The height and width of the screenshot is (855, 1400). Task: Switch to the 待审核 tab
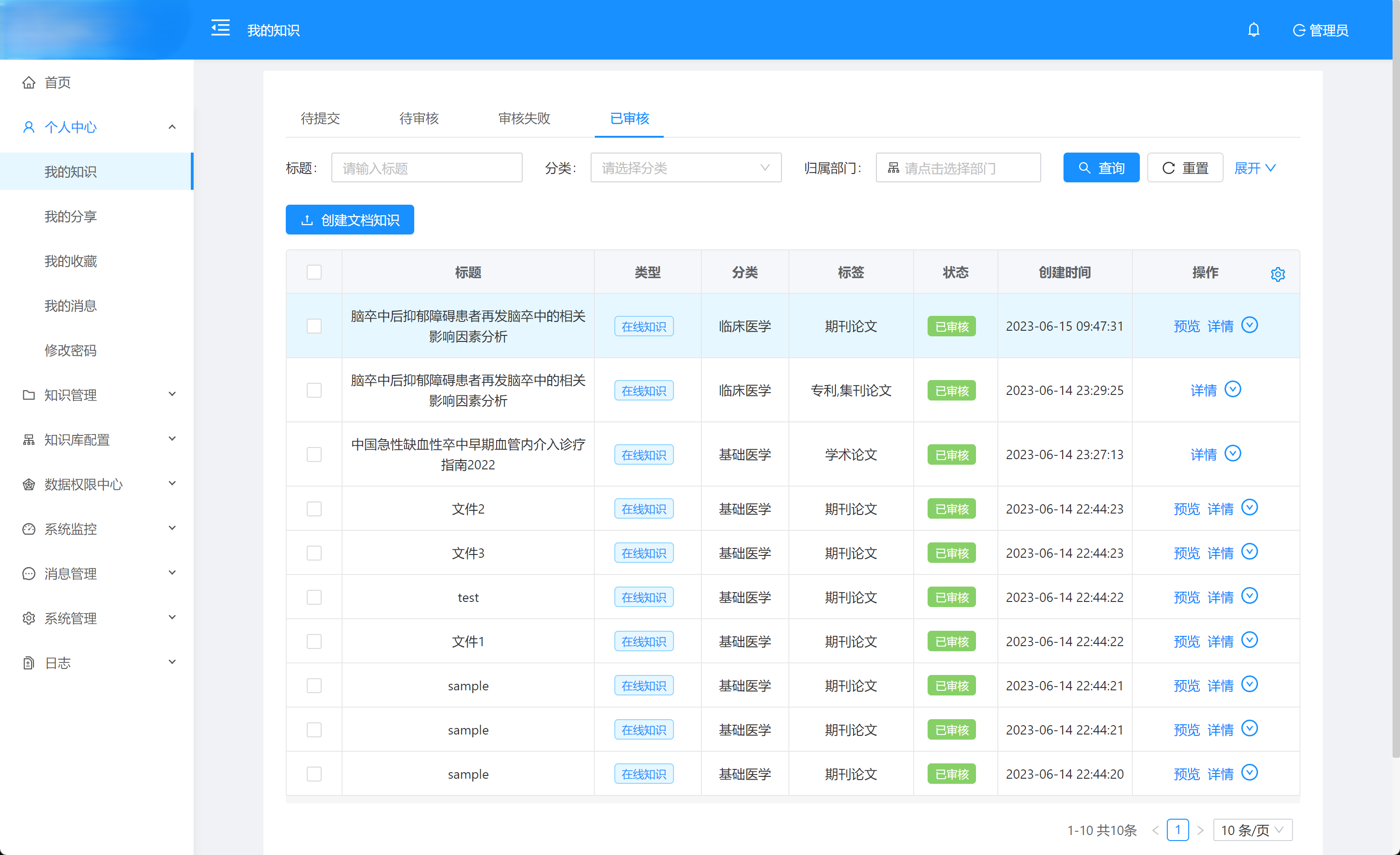(x=419, y=119)
